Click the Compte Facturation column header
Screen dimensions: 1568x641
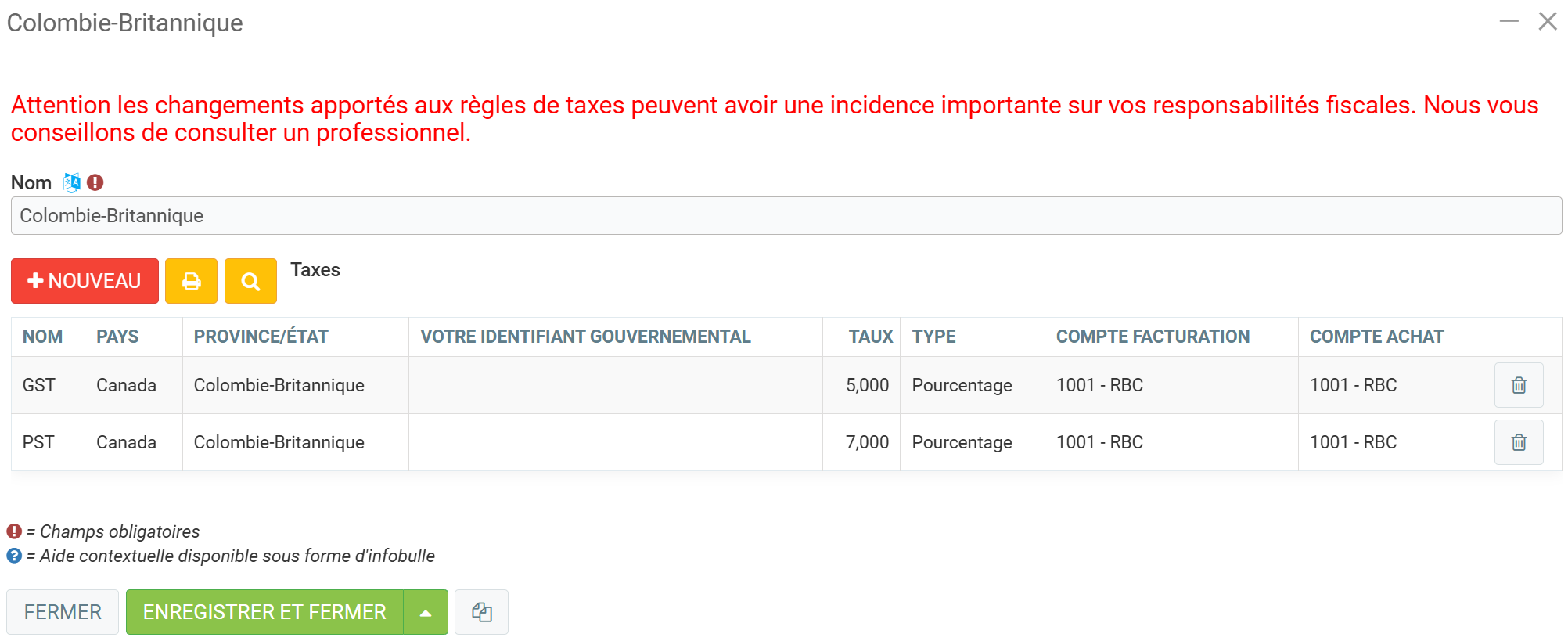(1152, 337)
